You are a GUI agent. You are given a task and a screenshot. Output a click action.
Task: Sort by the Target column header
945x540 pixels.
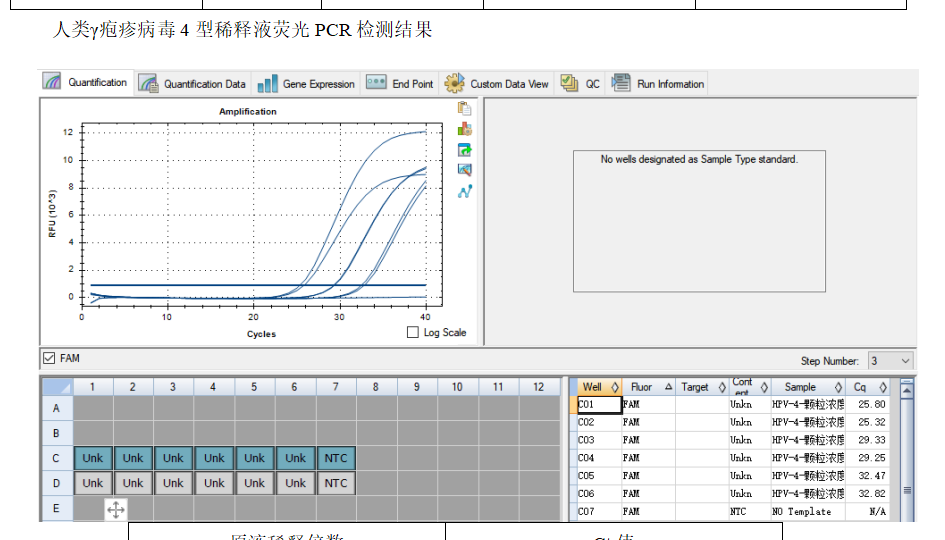pyautogui.click(x=702, y=387)
